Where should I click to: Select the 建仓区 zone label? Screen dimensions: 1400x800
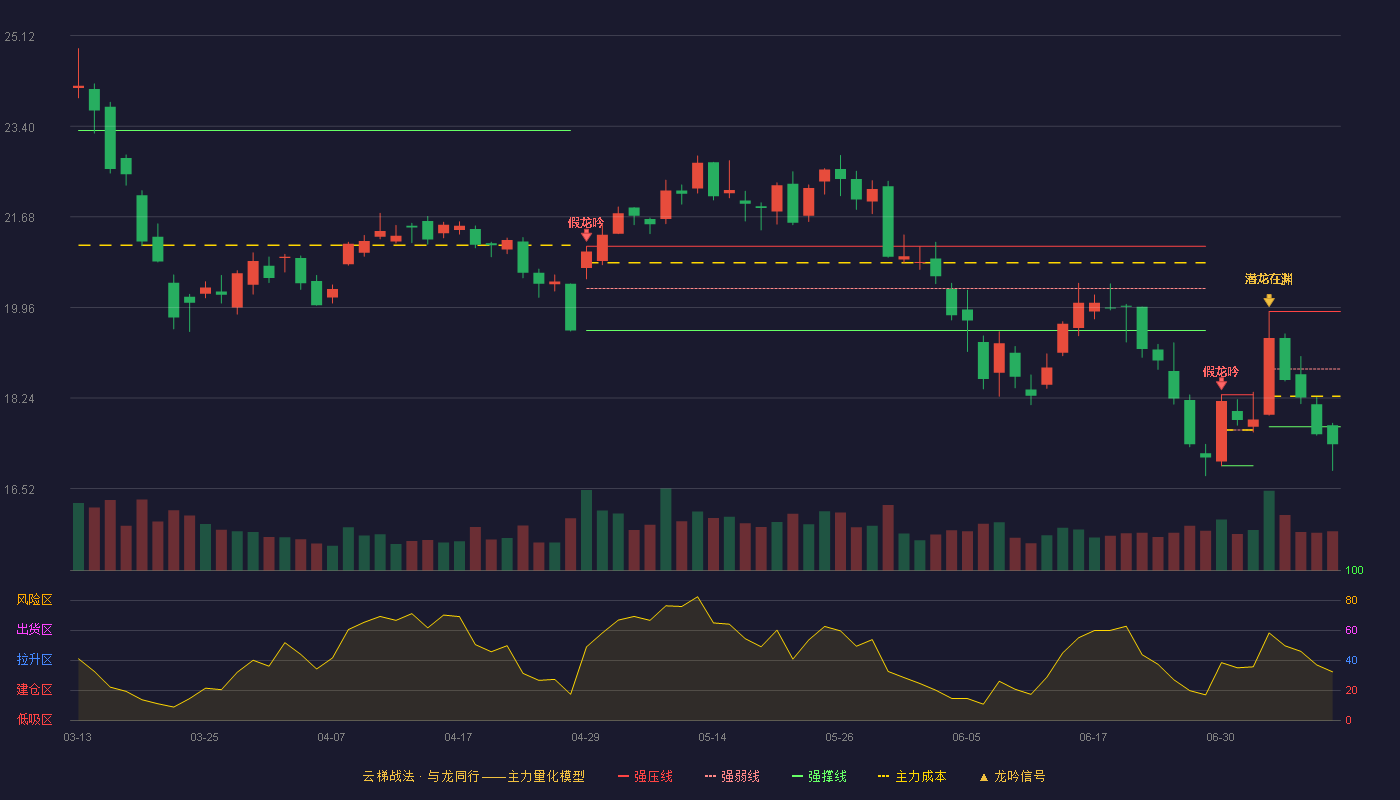tap(34, 690)
